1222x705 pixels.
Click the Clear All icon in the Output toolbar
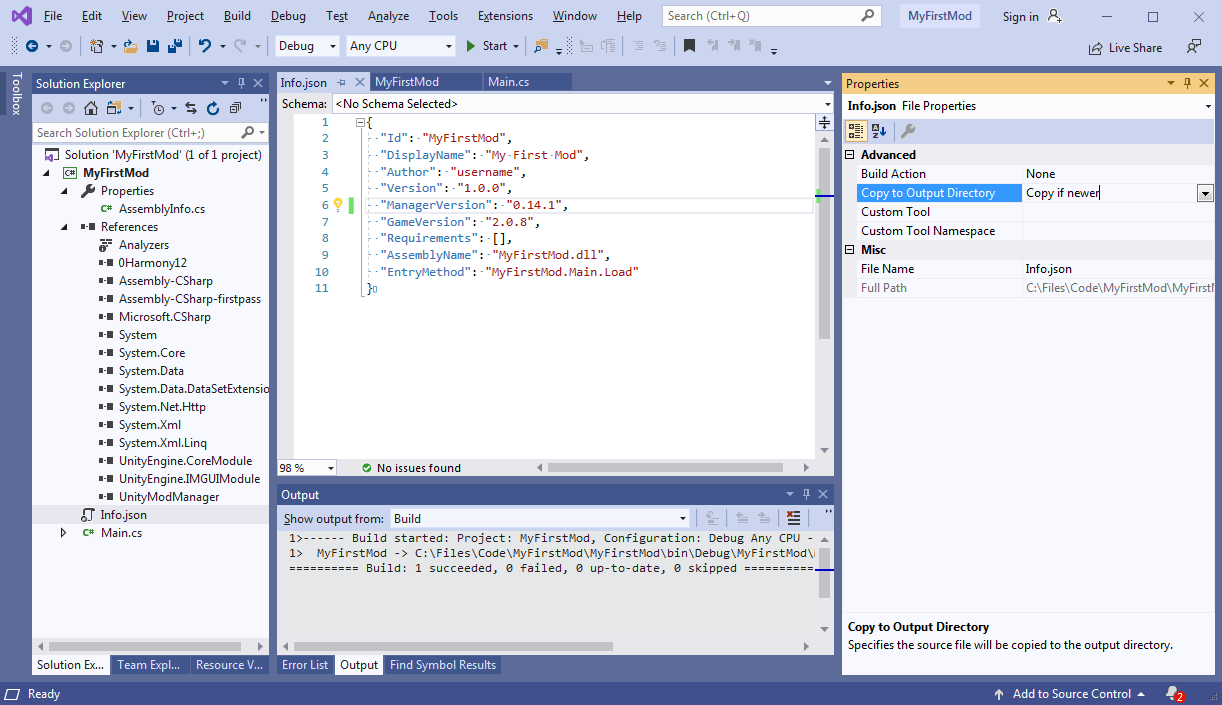point(793,518)
